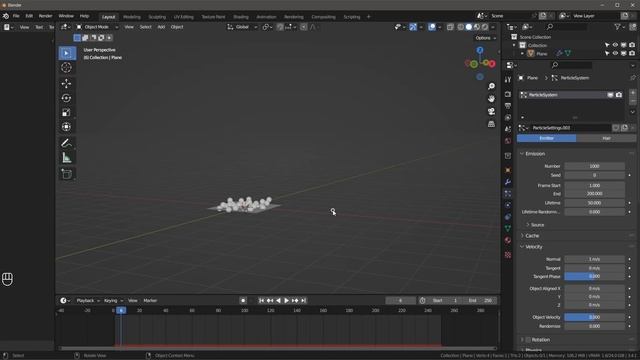
Task: Open the Modifier wrench properties tab
Action: tap(508, 182)
